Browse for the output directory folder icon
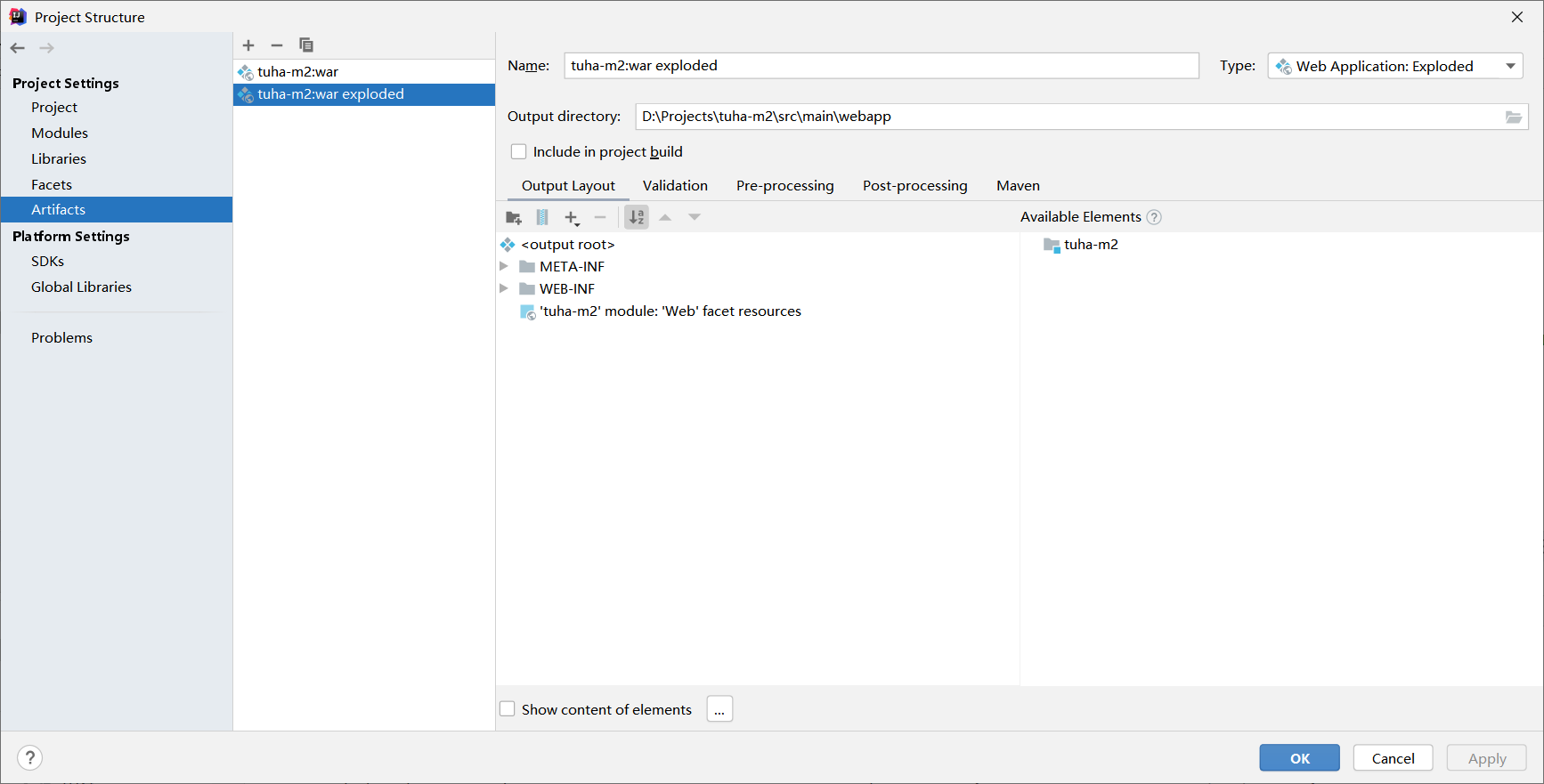Screen dimensions: 1544x784 [x=1513, y=117]
